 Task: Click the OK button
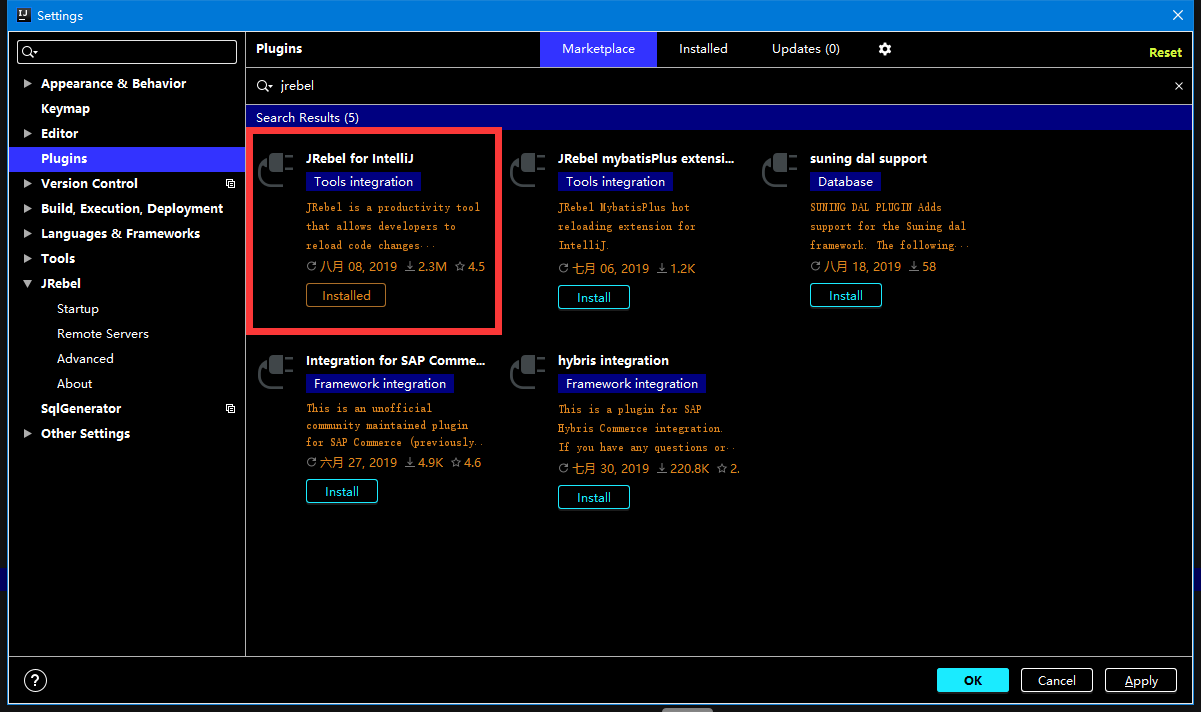(973, 681)
